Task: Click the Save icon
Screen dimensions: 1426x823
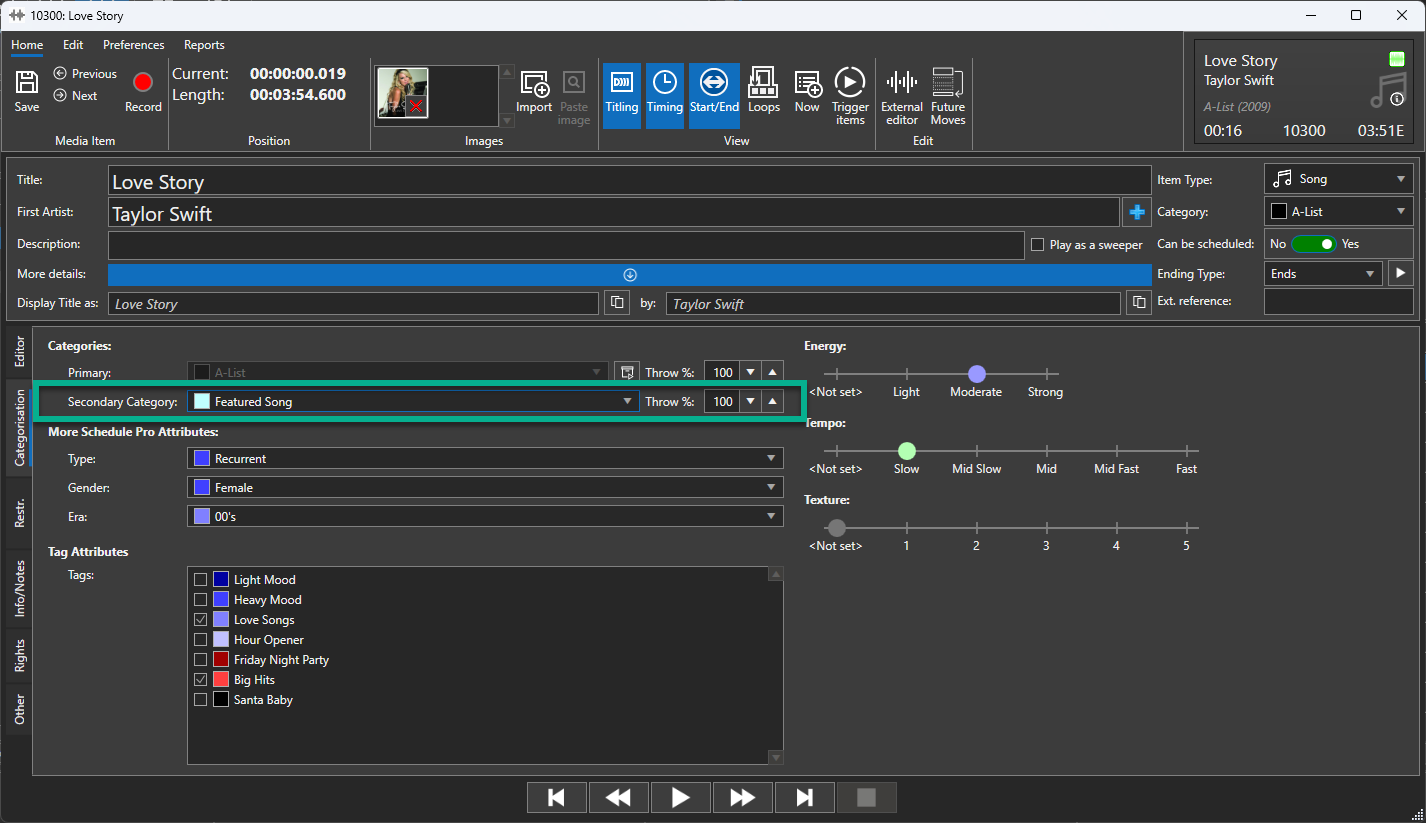Action: [27, 91]
